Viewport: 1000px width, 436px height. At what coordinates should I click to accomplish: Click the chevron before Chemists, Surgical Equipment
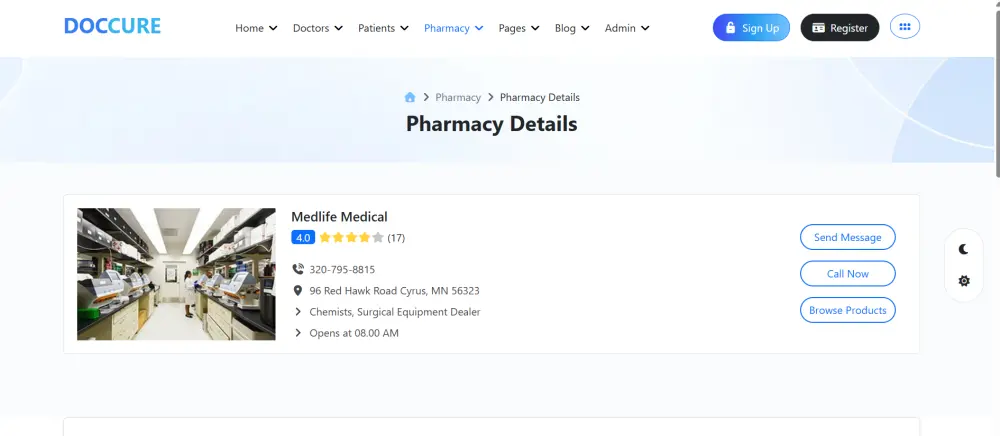pyautogui.click(x=298, y=312)
